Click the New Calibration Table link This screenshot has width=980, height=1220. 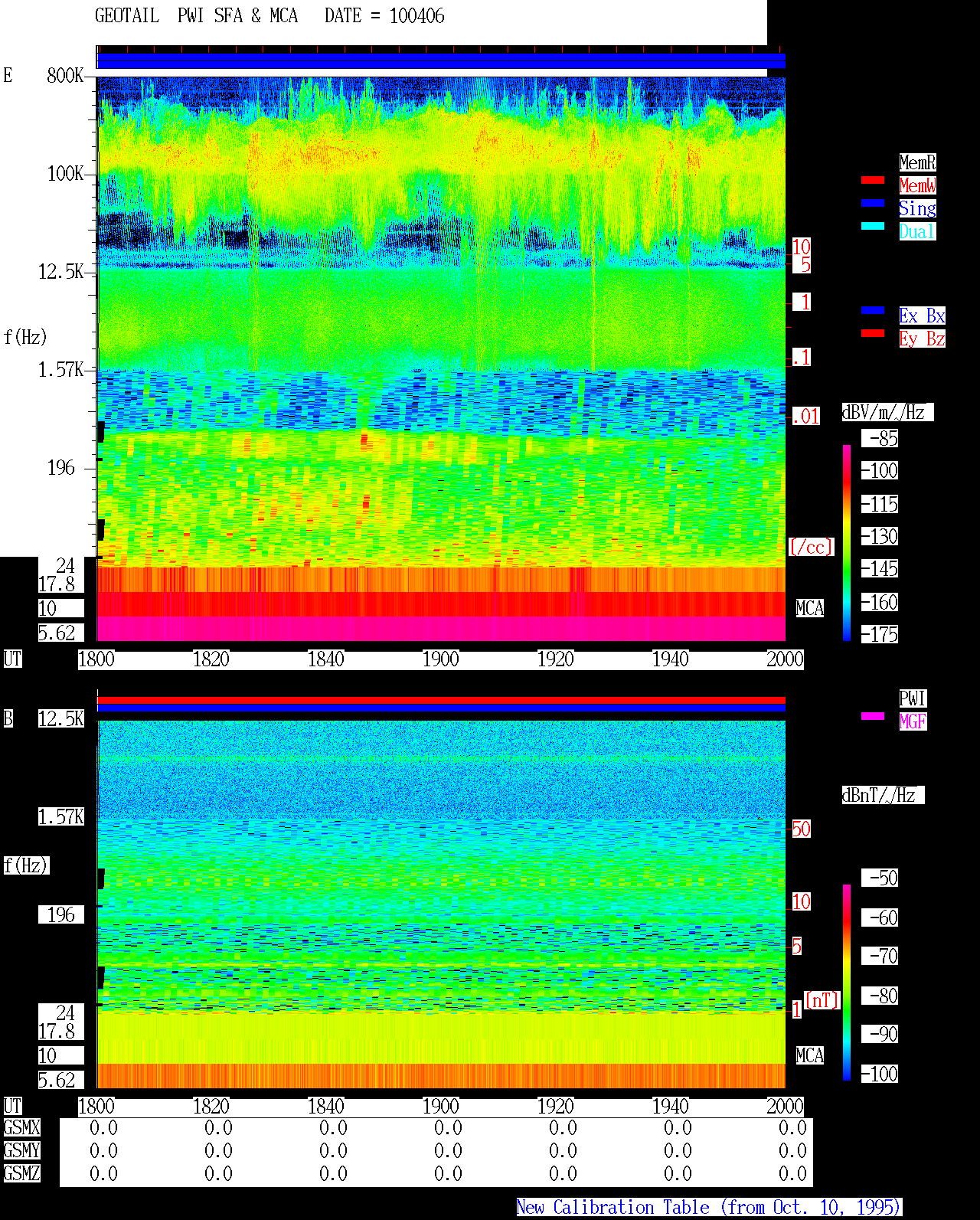tap(709, 1208)
